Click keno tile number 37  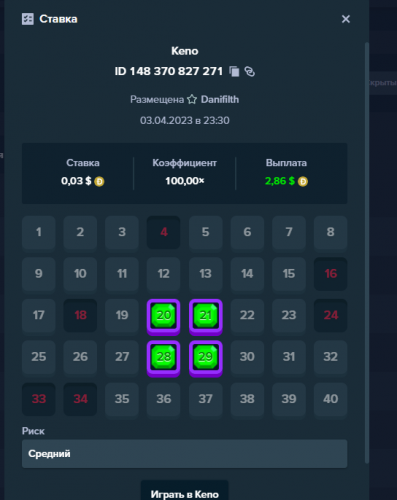[x=206, y=399]
